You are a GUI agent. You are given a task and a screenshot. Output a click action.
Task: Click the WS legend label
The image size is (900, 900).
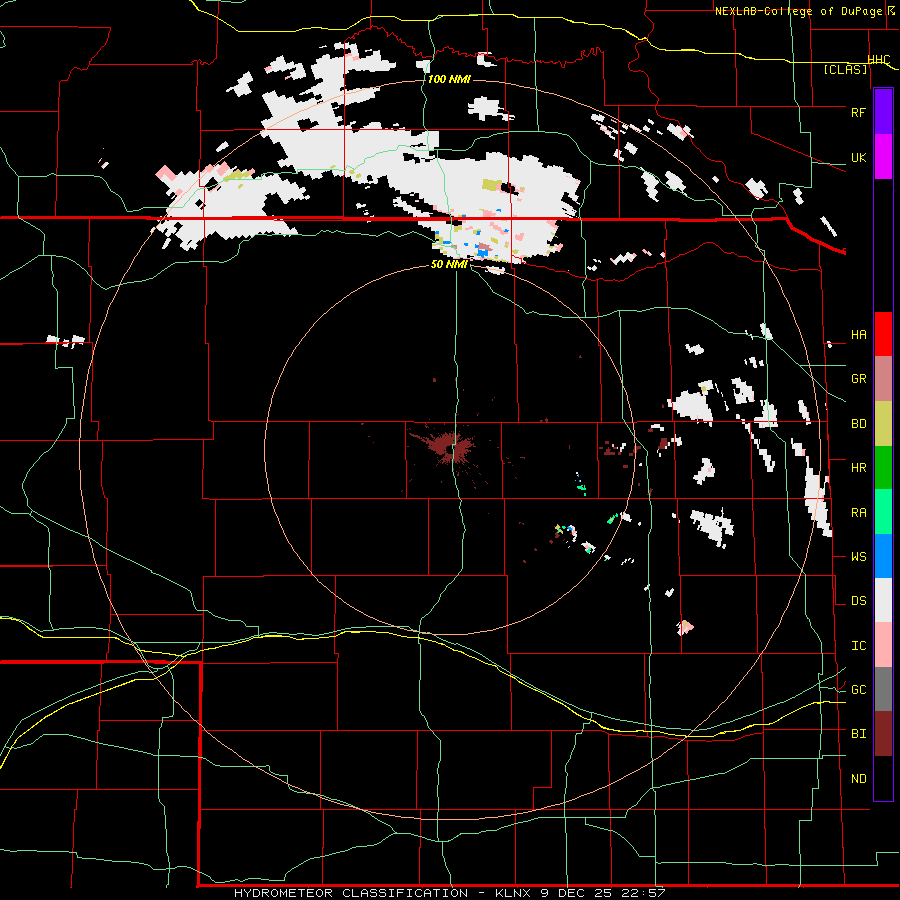[x=858, y=557]
